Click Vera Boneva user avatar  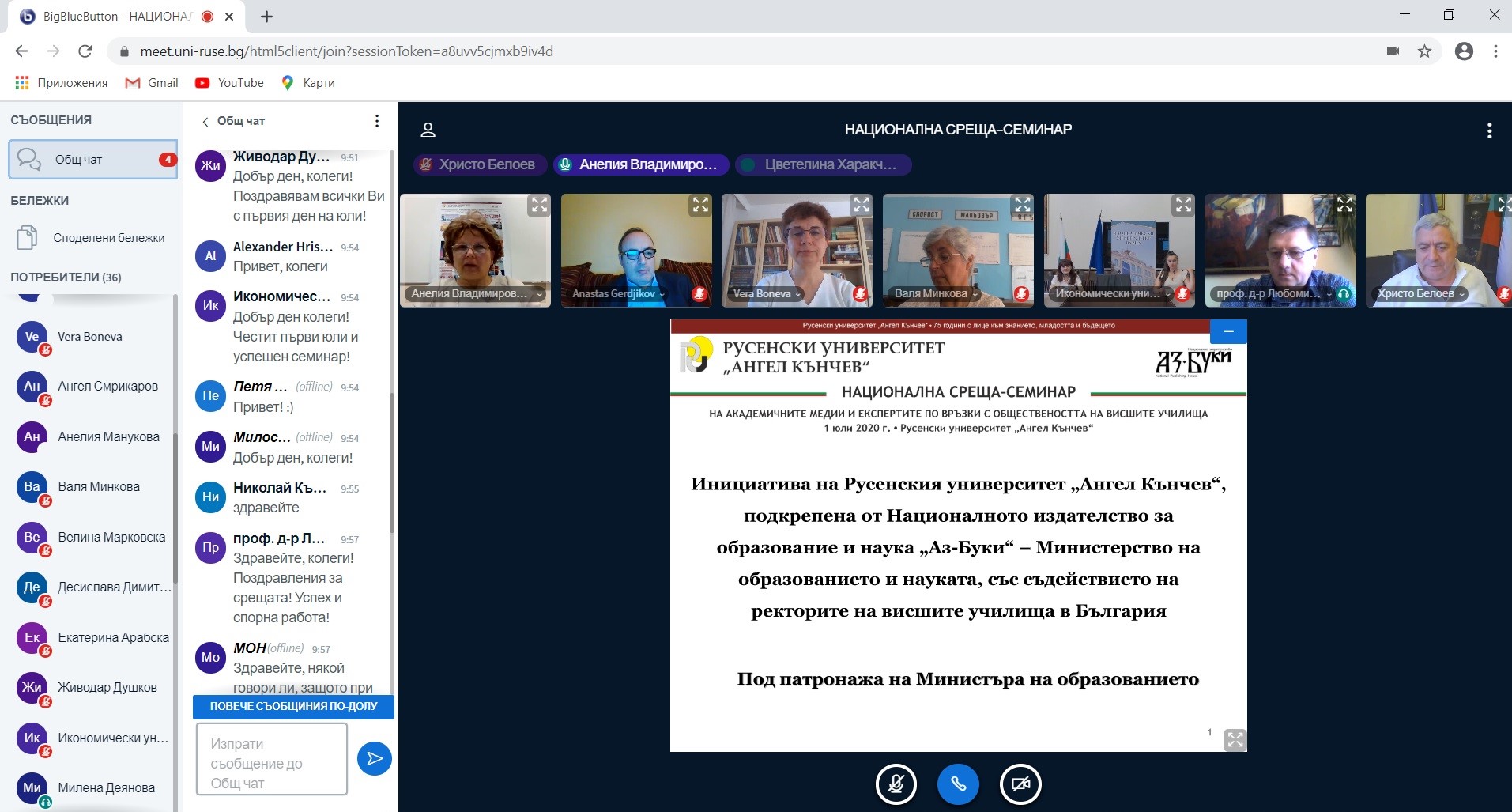pyautogui.click(x=32, y=337)
